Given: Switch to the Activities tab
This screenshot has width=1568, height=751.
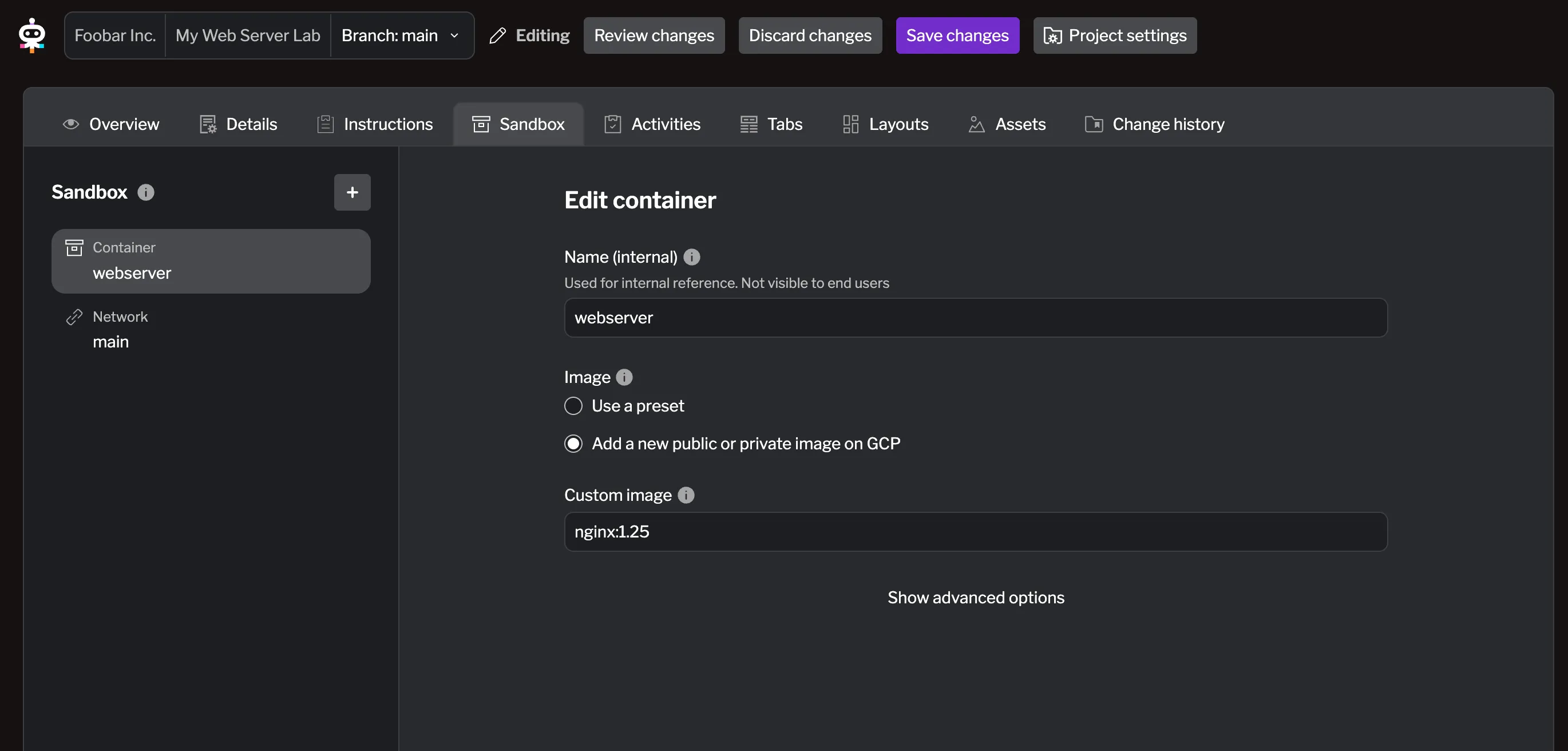Looking at the screenshot, I should point(652,124).
